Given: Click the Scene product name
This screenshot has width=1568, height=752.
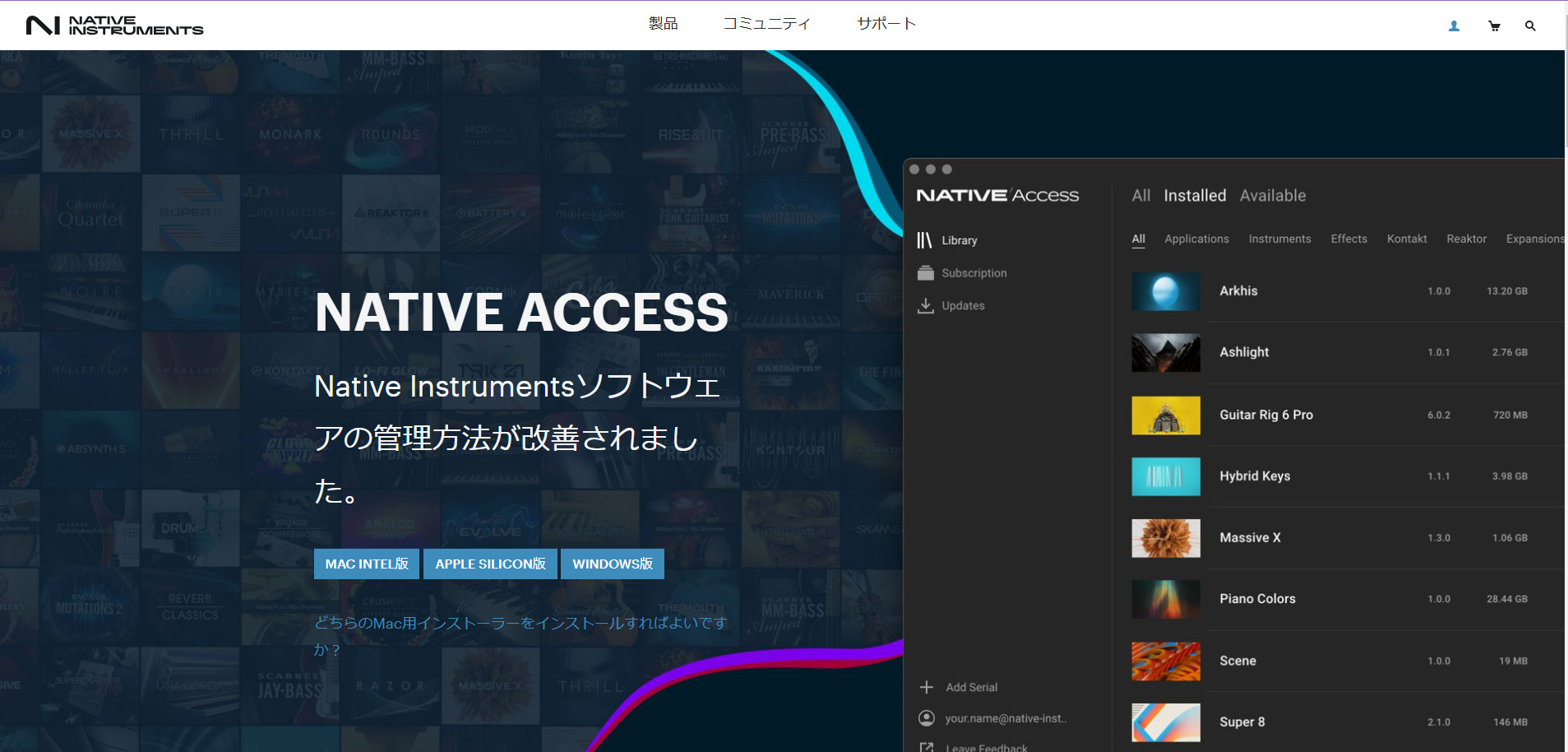Looking at the screenshot, I should click(1237, 661).
